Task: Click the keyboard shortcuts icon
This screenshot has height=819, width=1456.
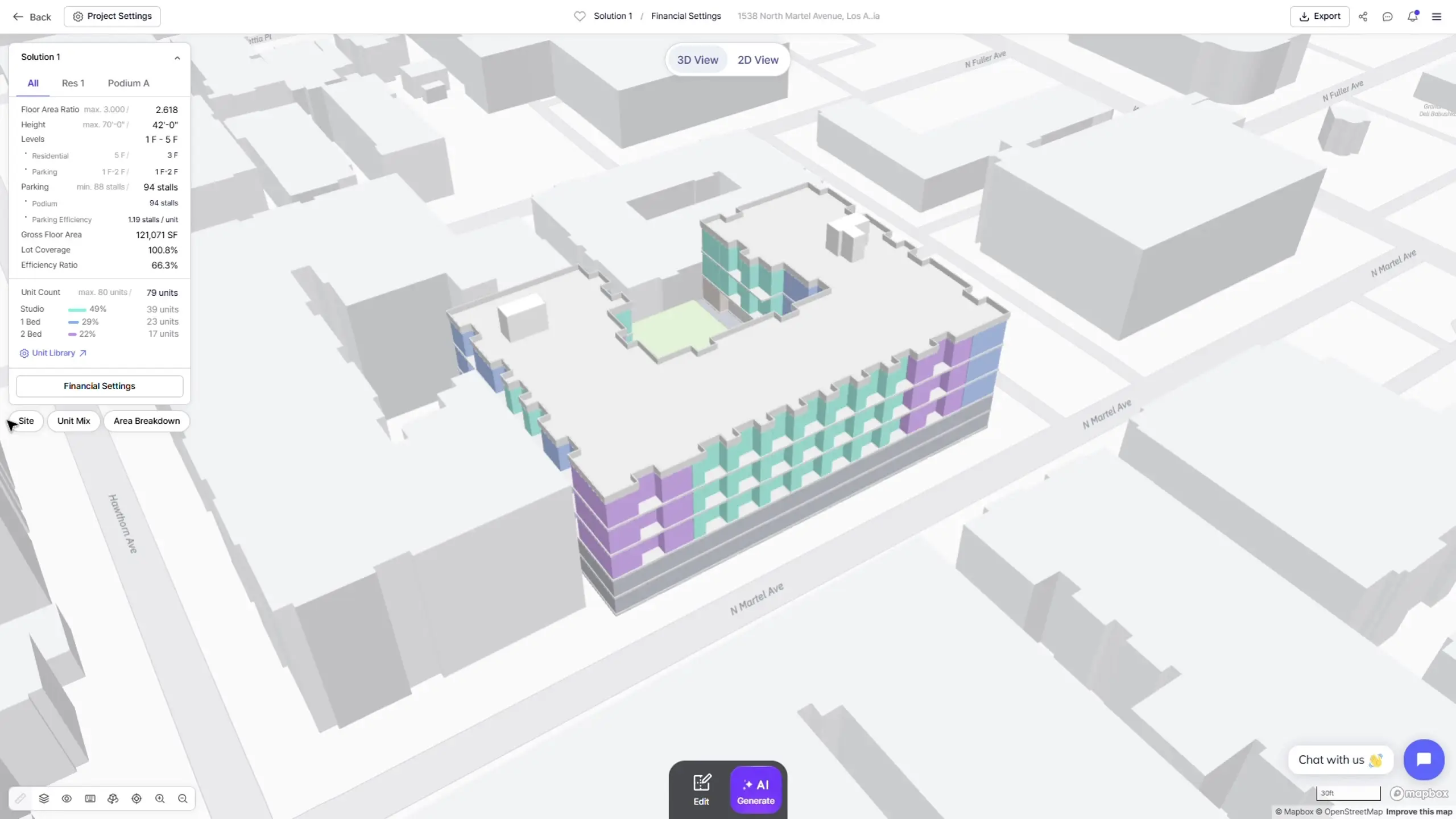Action: click(90, 799)
